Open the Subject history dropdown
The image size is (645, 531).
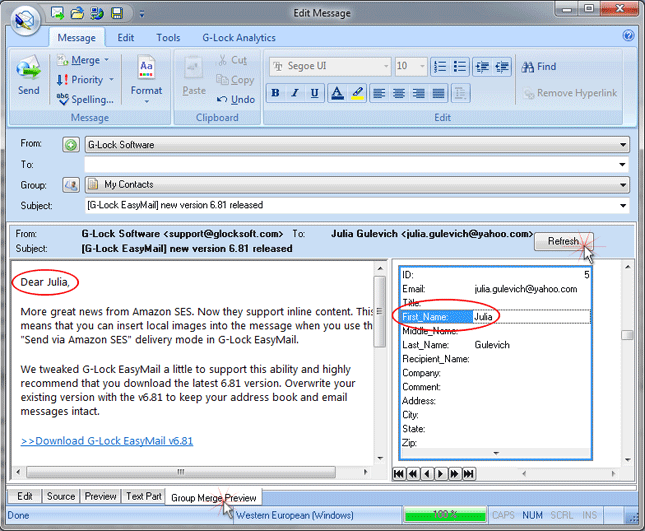tap(623, 205)
